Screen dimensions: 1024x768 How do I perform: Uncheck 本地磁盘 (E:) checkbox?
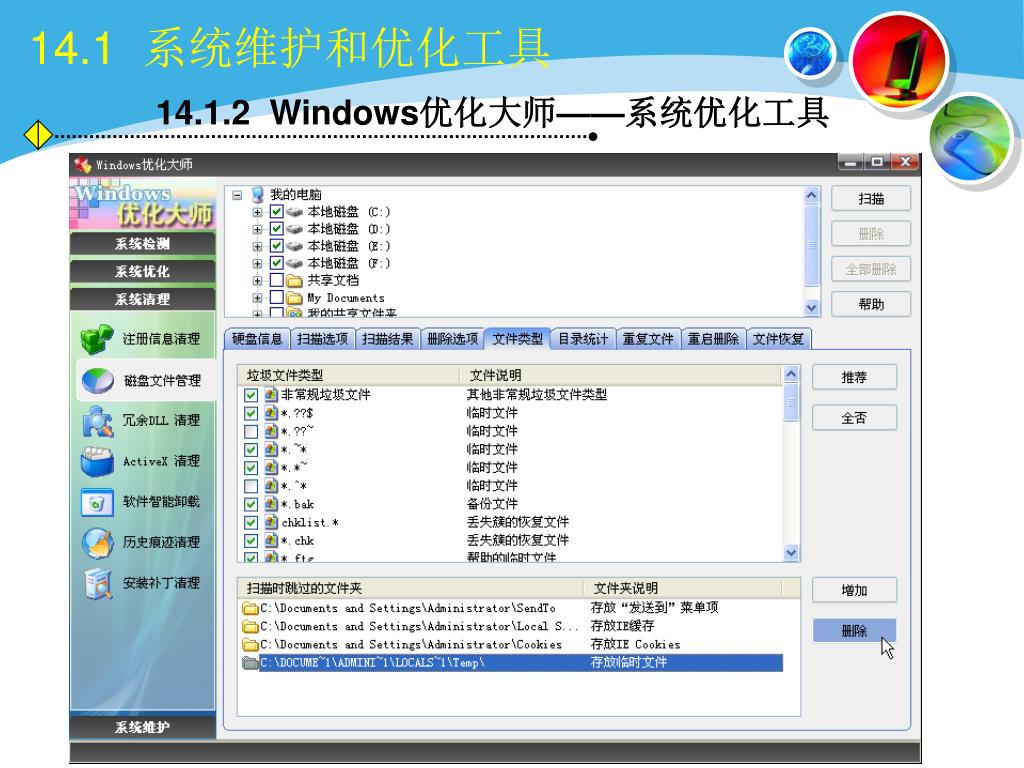276,246
